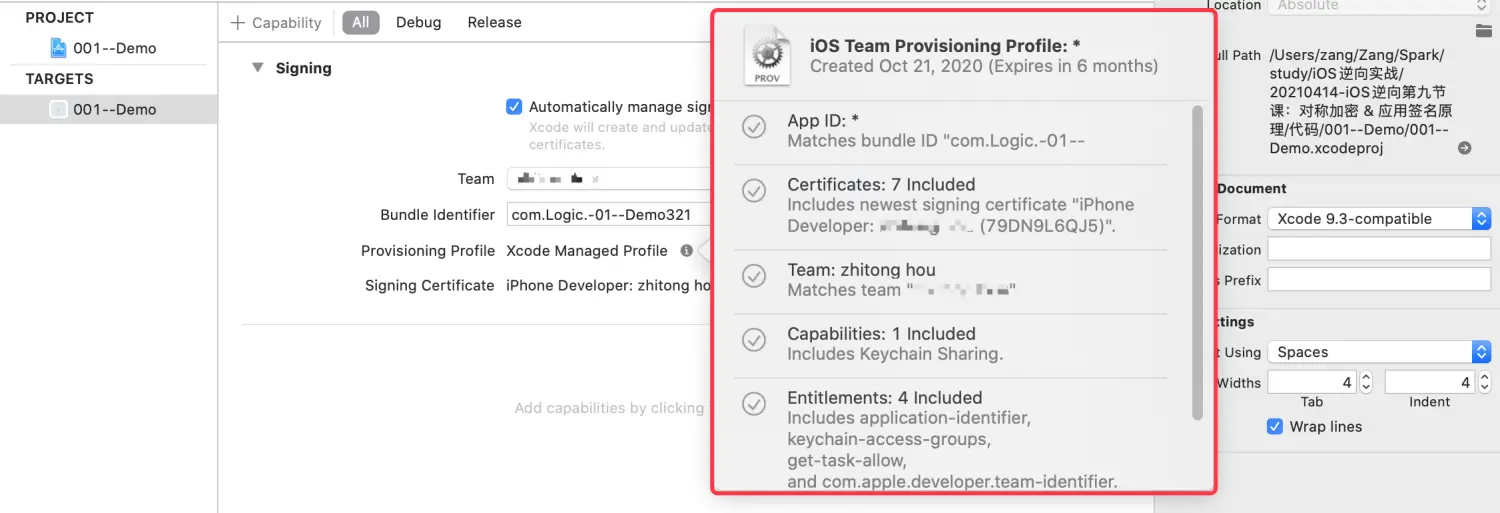Viewport: 1500px width, 513px height.
Task: Click the Tab width value field
Action: [x=1313, y=382]
